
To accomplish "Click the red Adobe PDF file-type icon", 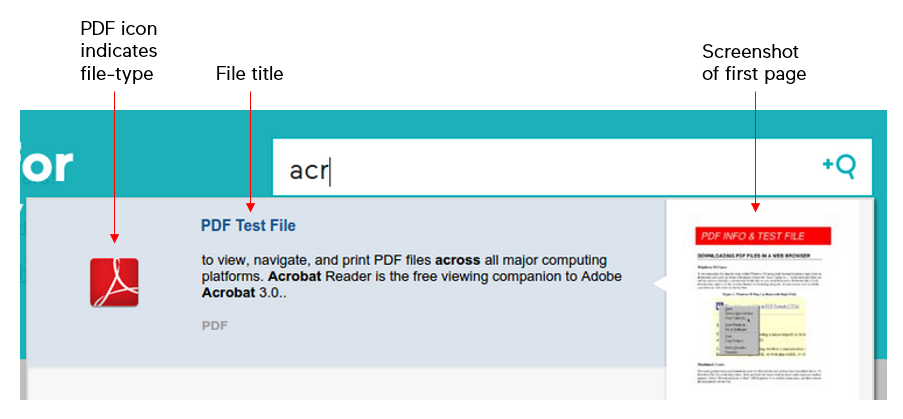I will 114,282.
